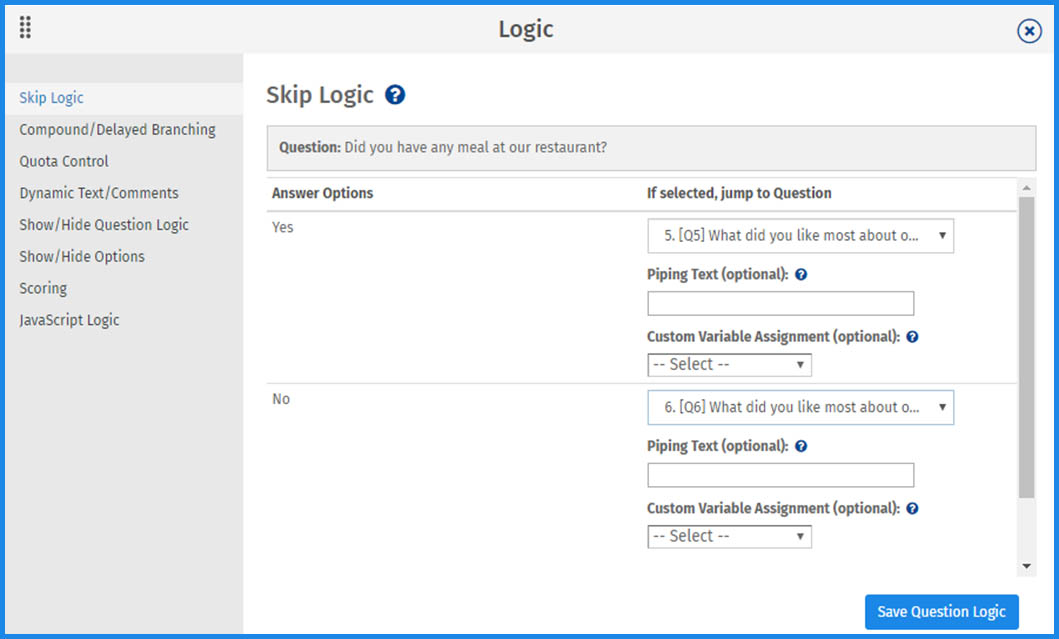Click the Piping Text field for No
This screenshot has width=1059, height=639.
tap(780, 475)
